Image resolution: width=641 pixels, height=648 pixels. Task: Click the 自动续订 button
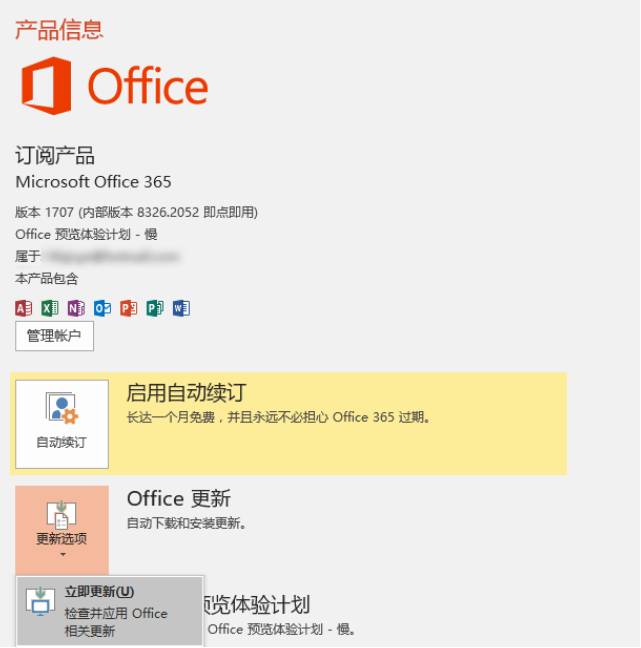62,424
